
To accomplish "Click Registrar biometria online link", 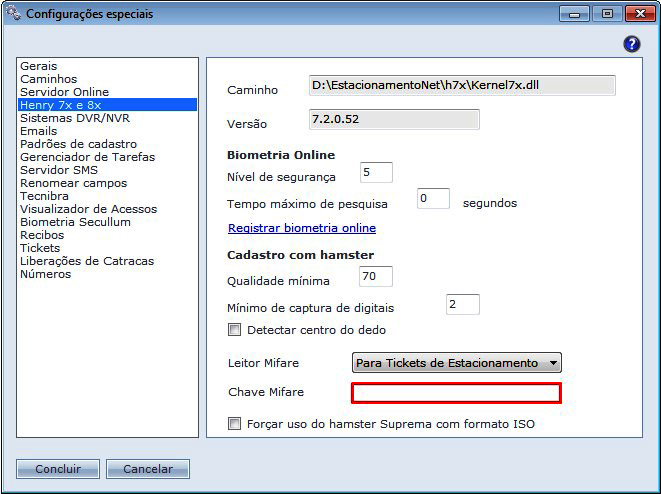I will 302,228.
